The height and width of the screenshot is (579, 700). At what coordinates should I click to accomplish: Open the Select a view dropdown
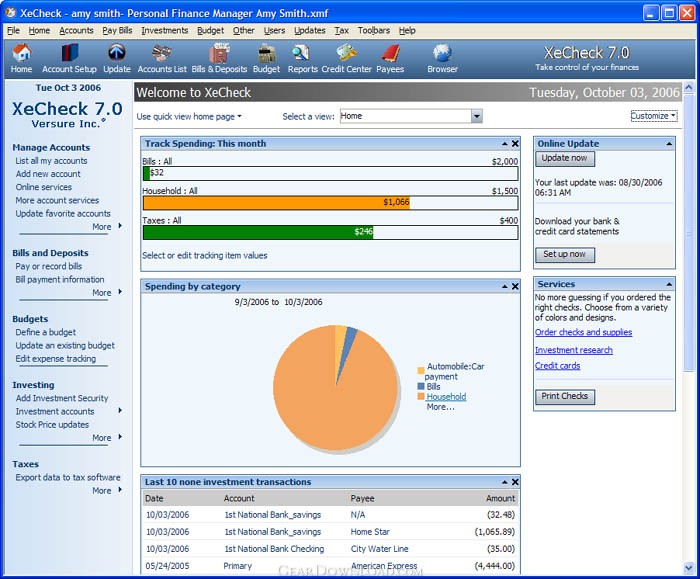click(477, 117)
